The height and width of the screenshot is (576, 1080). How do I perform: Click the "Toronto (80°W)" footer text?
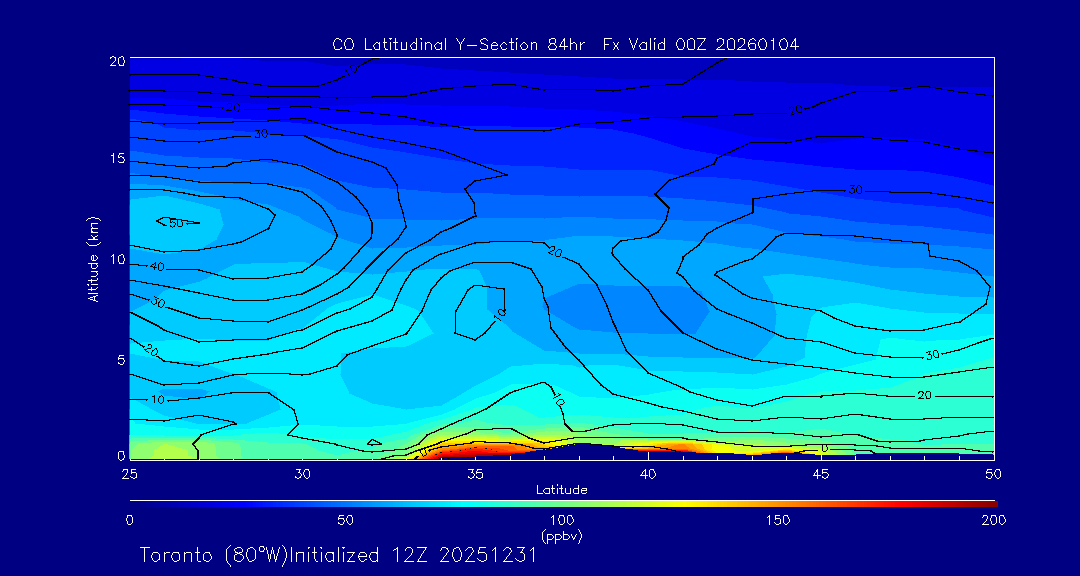point(214,555)
